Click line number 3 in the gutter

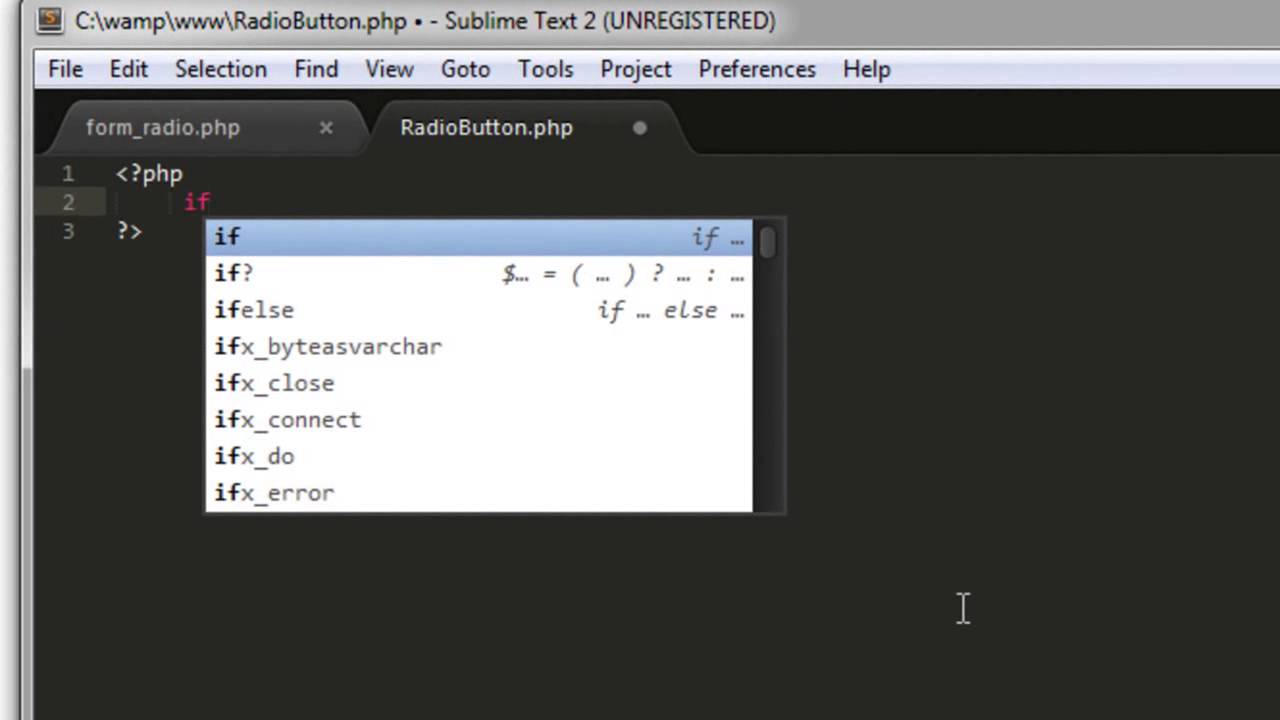tap(68, 232)
